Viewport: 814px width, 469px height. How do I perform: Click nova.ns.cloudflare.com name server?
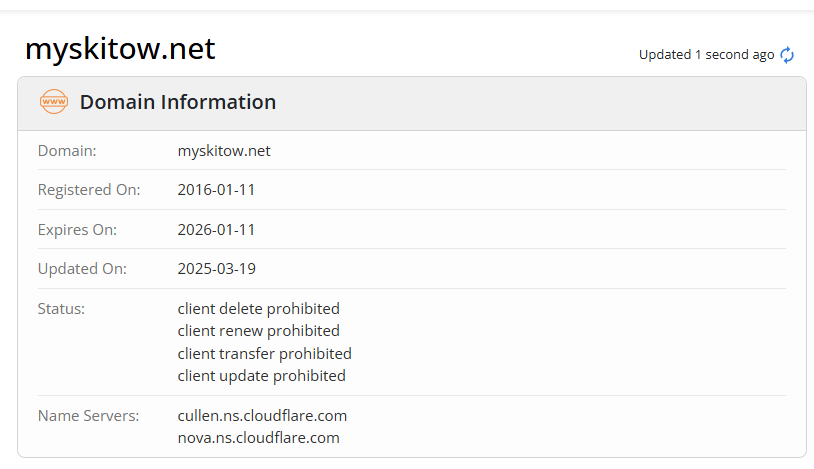pos(259,438)
